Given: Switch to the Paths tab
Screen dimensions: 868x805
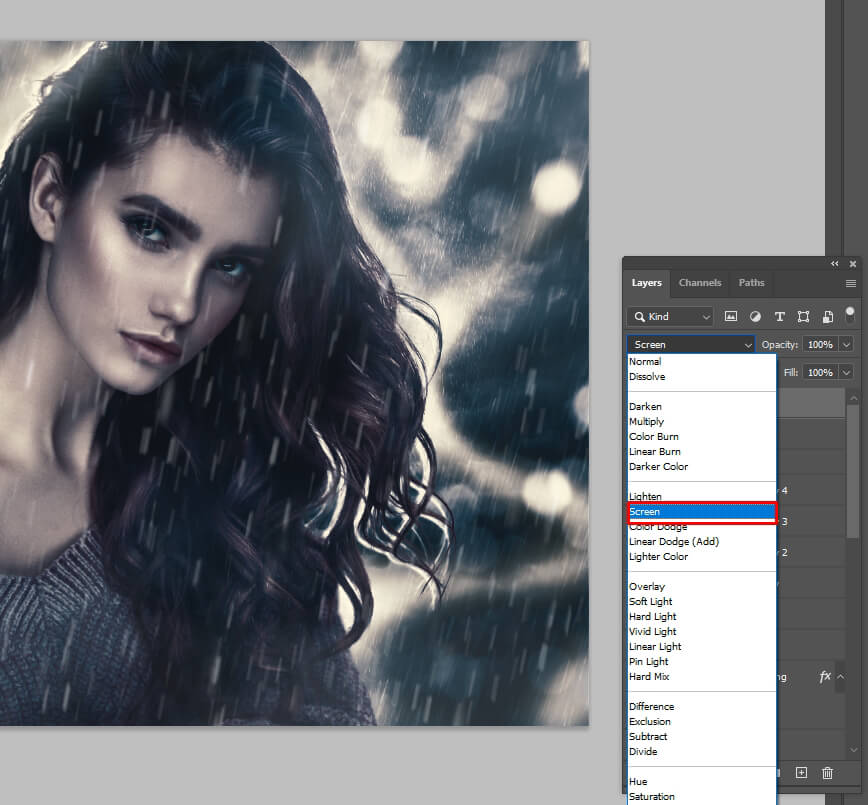Looking at the screenshot, I should (x=751, y=283).
